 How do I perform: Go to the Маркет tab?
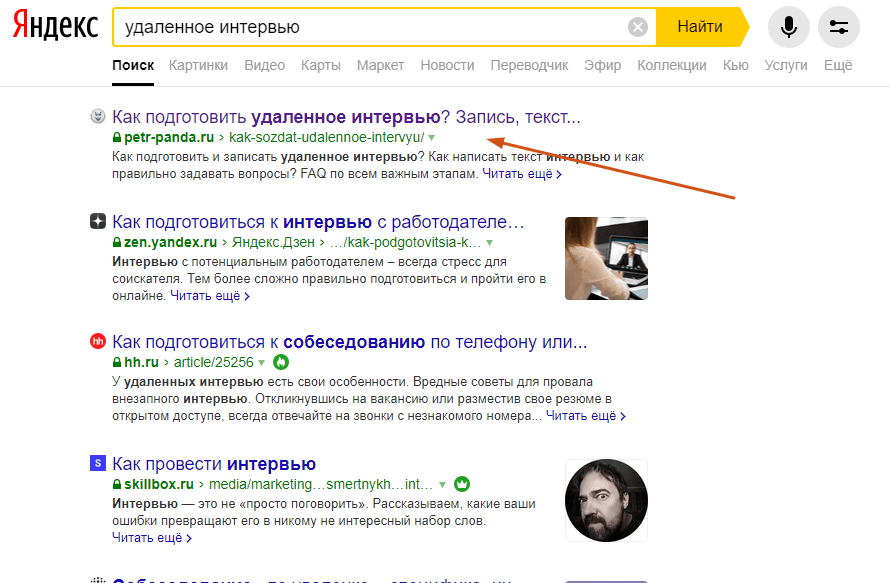tap(380, 65)
